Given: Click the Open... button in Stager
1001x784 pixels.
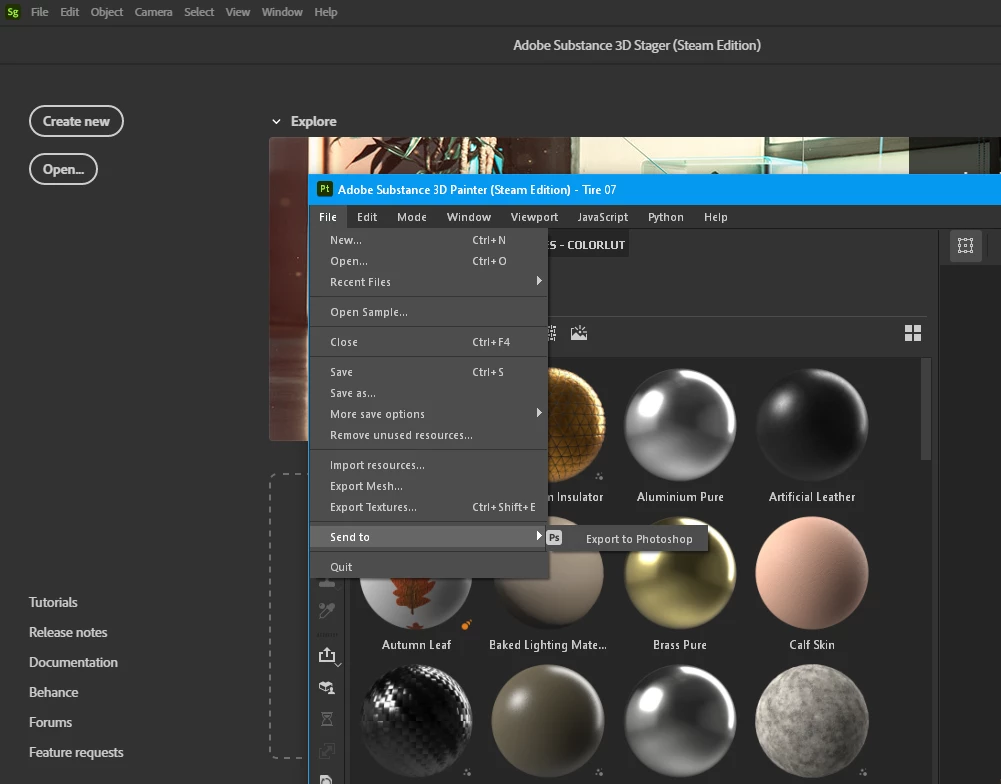Looking at the screenshot, I should tap(63, 169).
